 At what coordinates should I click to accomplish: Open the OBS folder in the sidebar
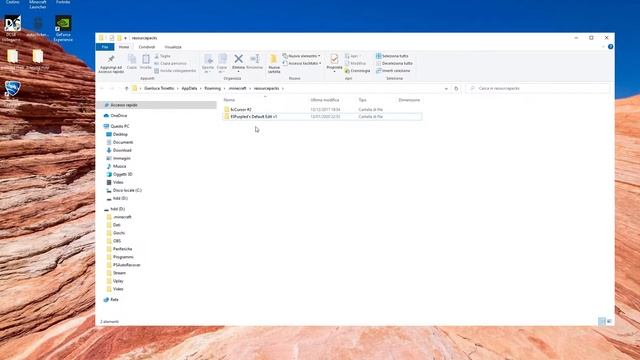[x=117, y=241]
